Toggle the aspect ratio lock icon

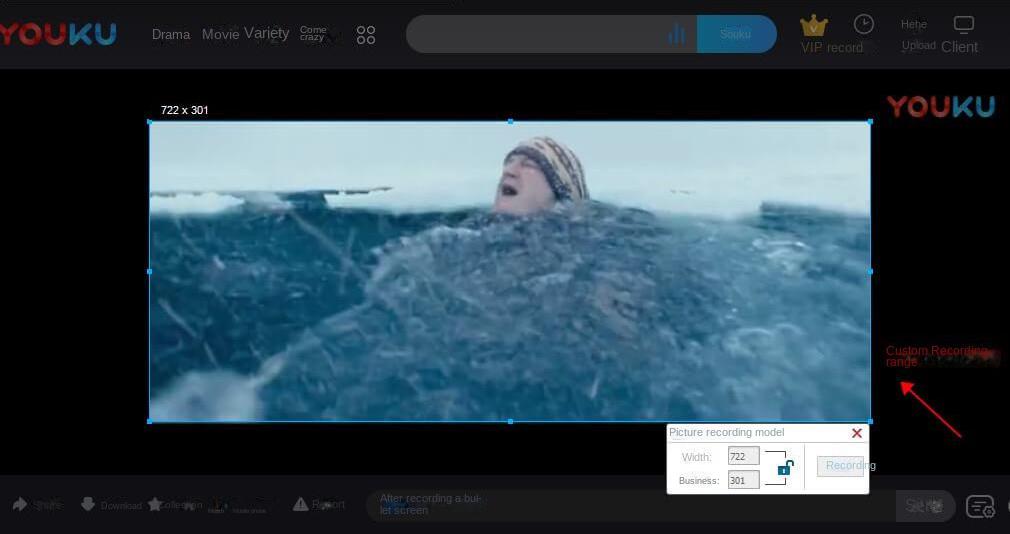pyautogui.click(x=785, y=468)
